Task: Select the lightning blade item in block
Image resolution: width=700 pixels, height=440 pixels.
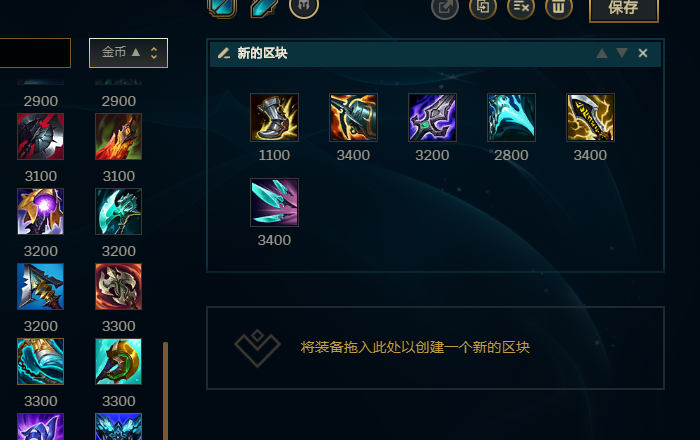Action: click(x=590, y=117)
